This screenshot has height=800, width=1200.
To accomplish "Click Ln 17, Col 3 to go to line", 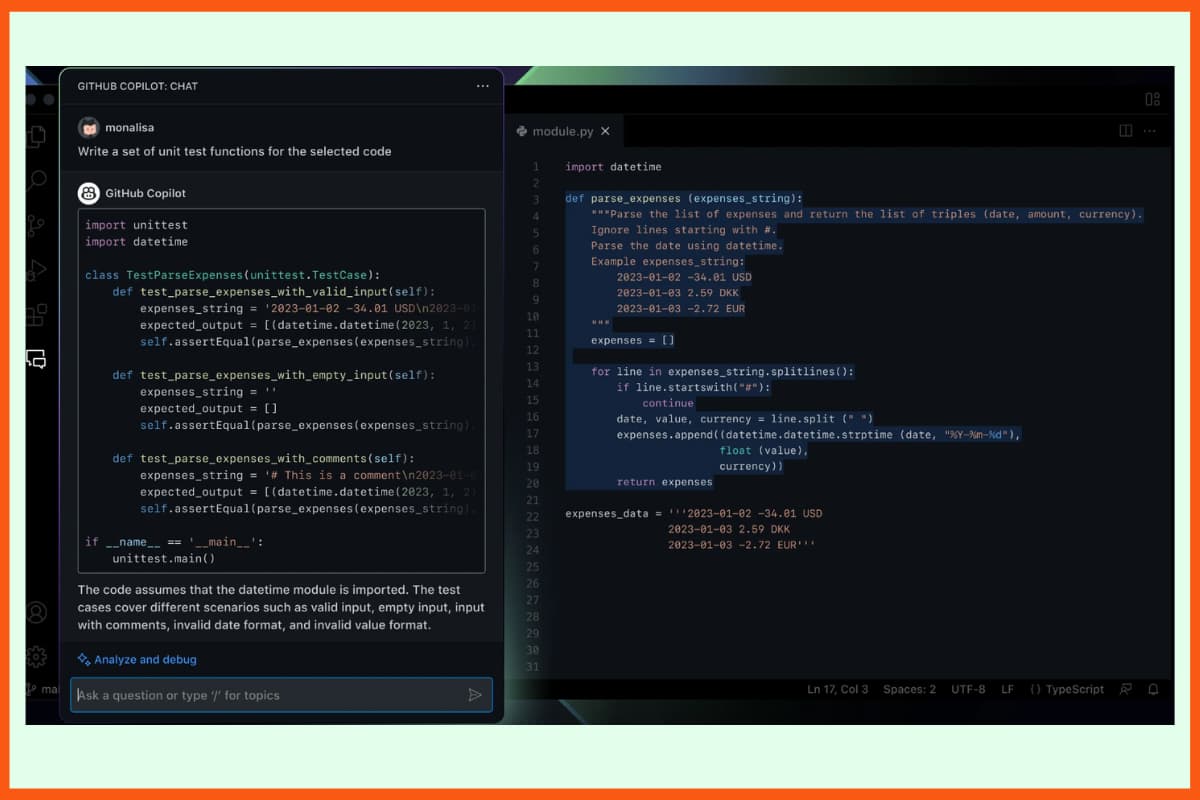I will point(836,689).
